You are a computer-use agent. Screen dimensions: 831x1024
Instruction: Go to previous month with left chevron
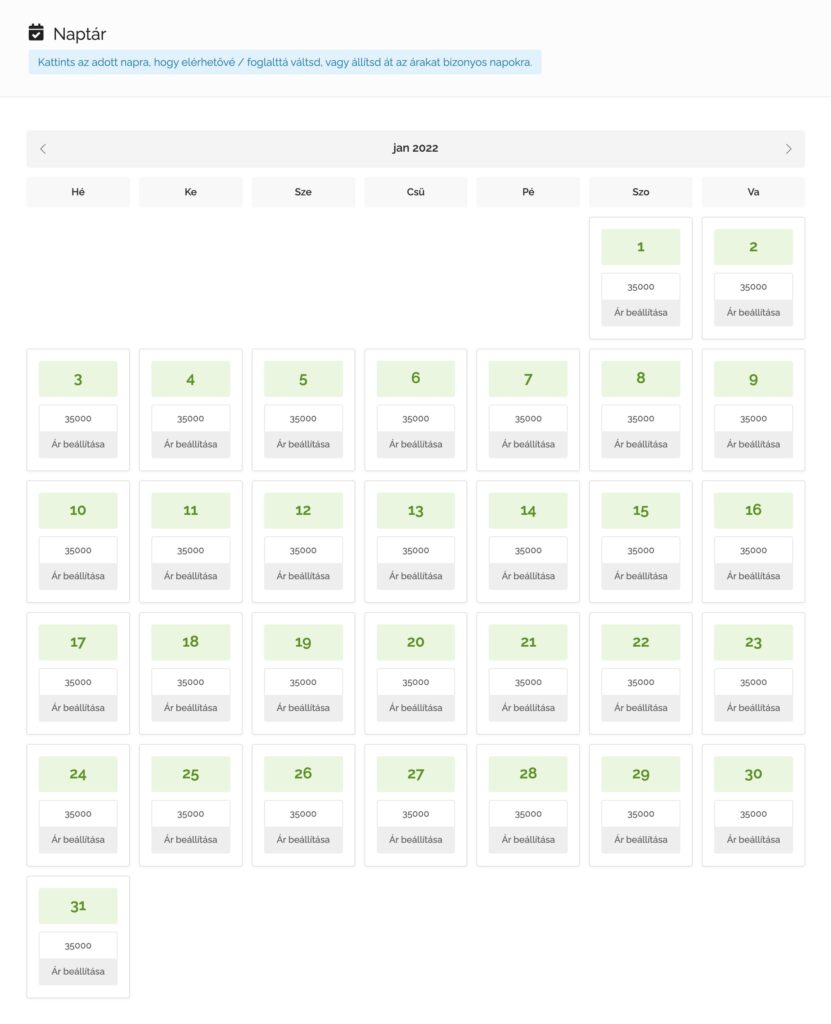43,149
